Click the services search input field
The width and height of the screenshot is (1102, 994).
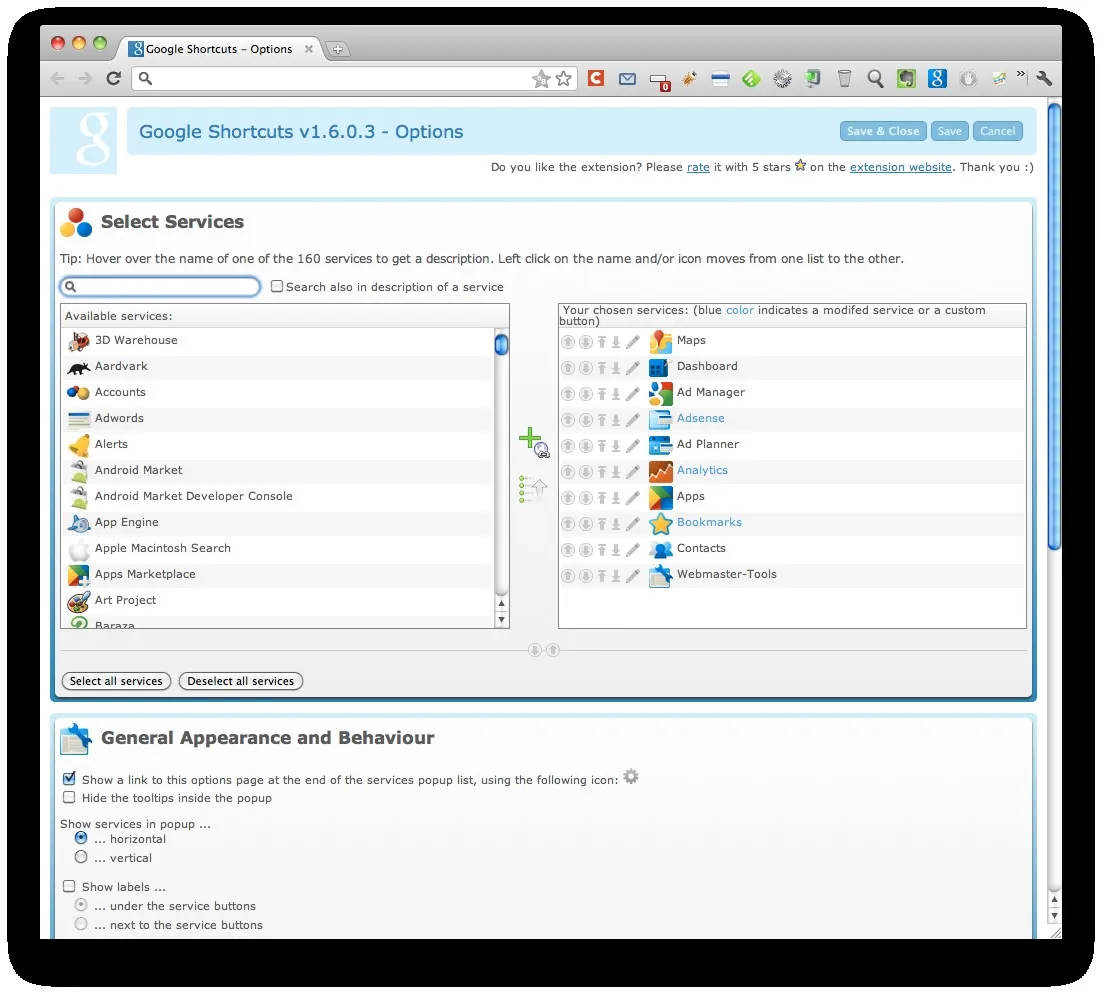161,287
